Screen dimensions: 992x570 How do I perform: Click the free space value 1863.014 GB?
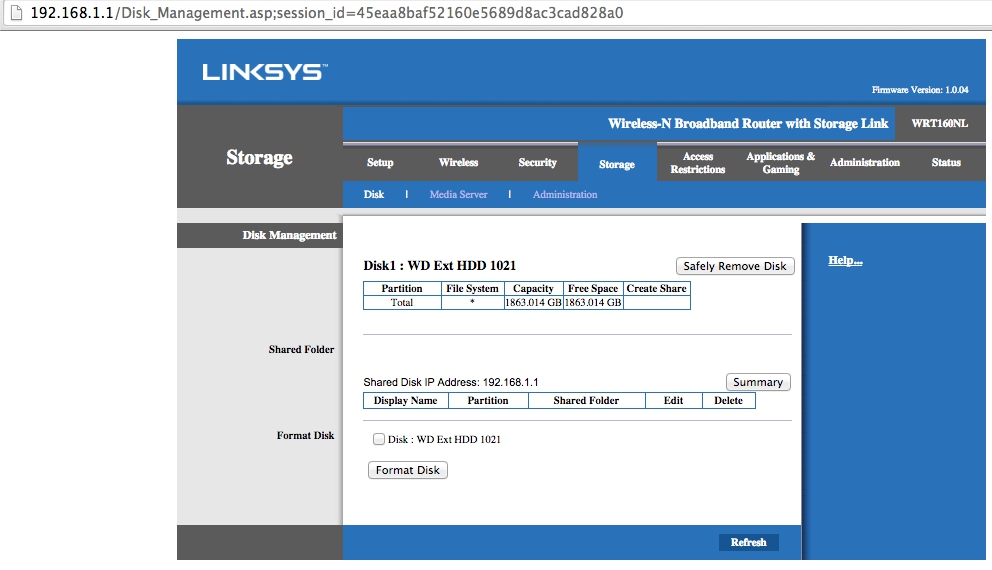(x=593, y=302)
